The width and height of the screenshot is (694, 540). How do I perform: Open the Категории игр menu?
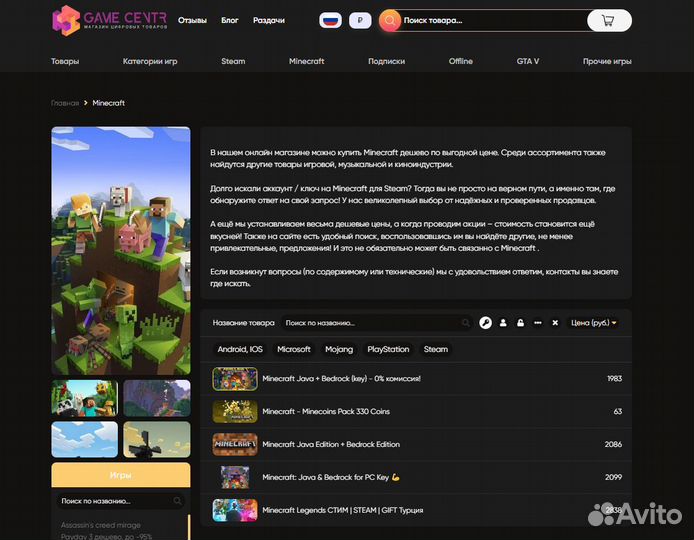click(x=150, y=61)
